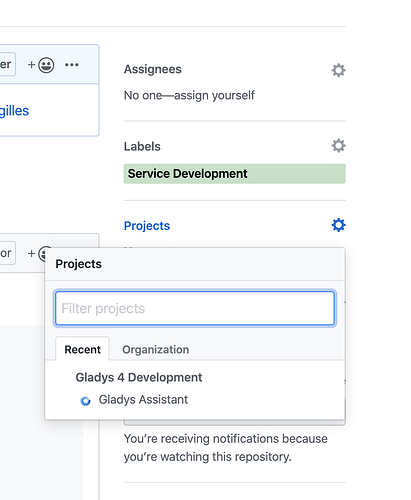Switch to the Organization tab
The image size is (411, 500).
[x=155, y=349]
